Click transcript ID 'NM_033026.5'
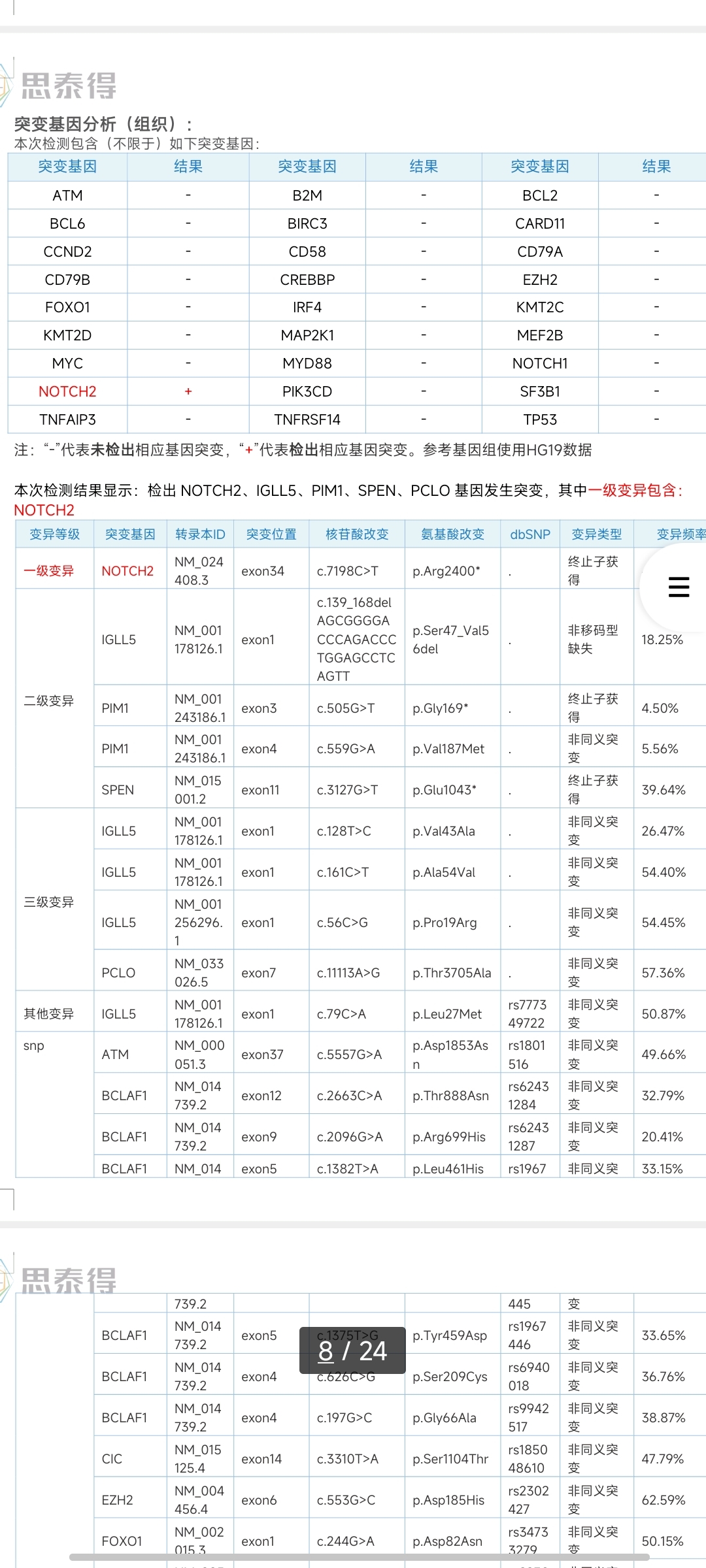 [199, 973]
